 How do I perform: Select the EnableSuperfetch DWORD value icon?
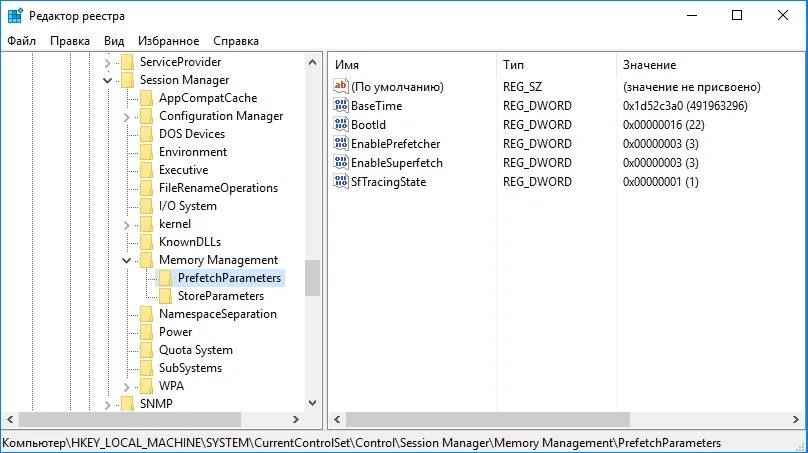(x=341, y=162)
